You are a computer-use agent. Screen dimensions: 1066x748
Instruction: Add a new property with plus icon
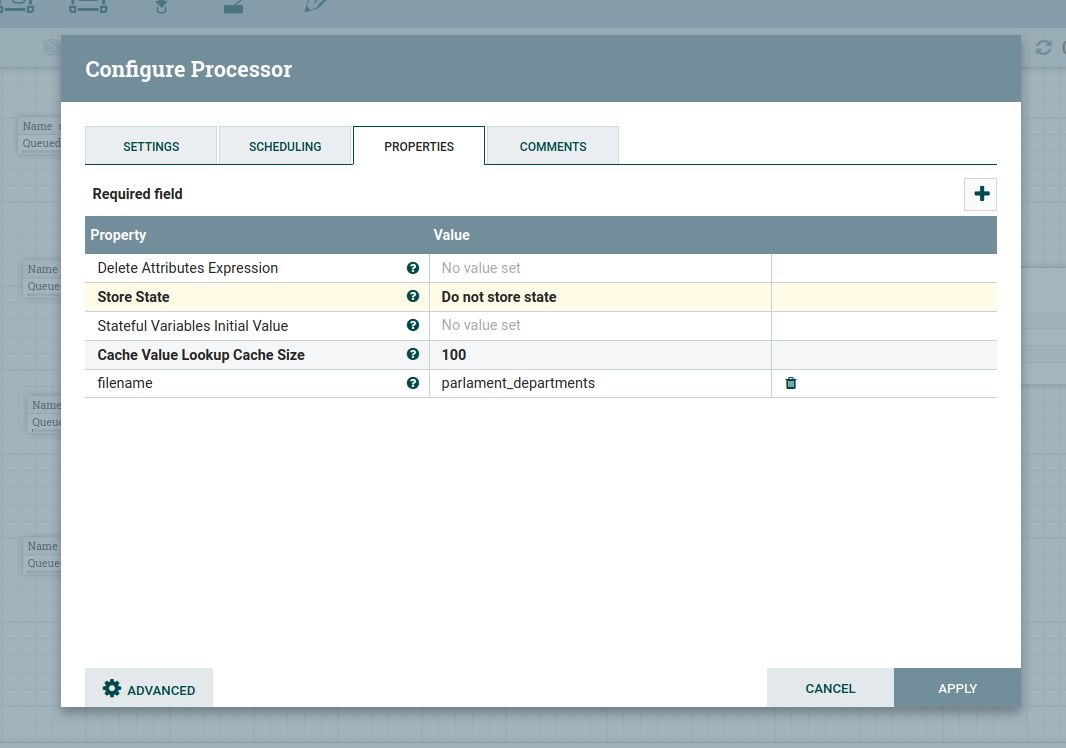[x=980, y=194]
